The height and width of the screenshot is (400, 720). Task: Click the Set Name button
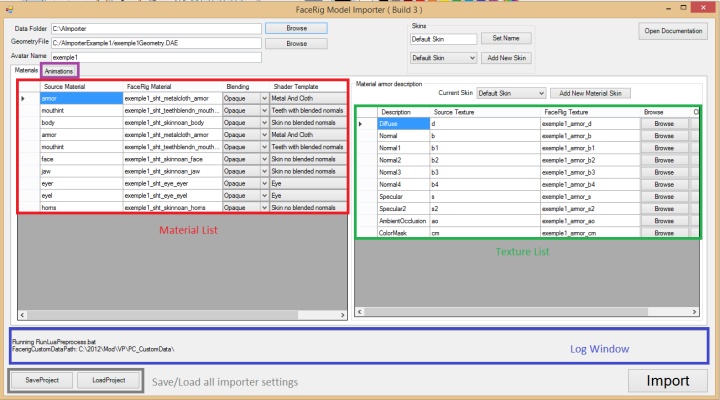[x=506, y=38]
